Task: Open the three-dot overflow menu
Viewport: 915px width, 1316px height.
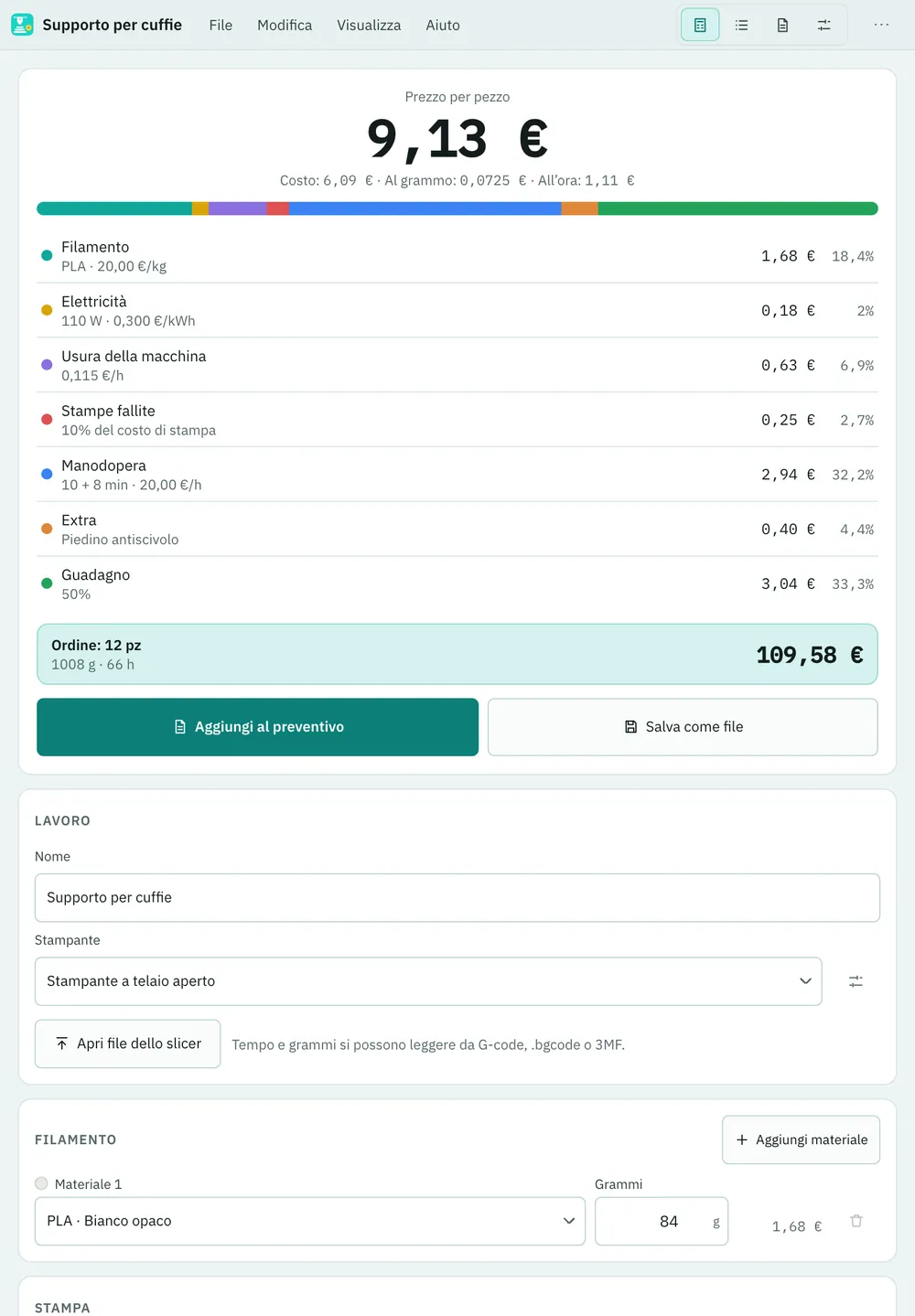Action: tap(881, 25)
